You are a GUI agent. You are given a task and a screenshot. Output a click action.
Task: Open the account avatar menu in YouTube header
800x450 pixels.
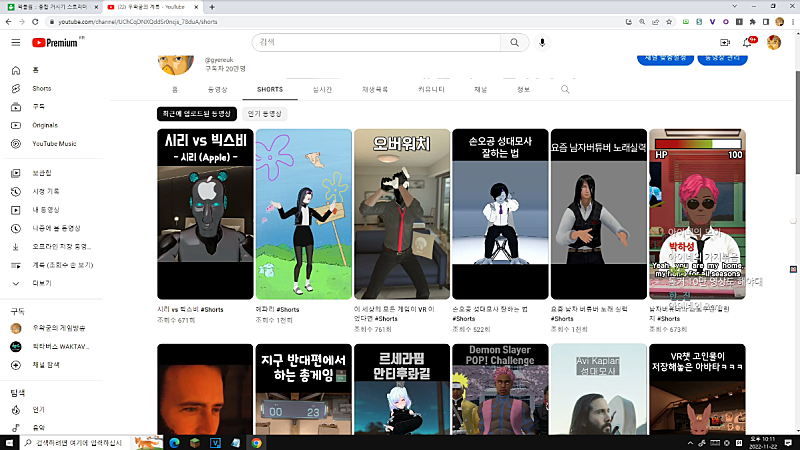tap(774, 42)
